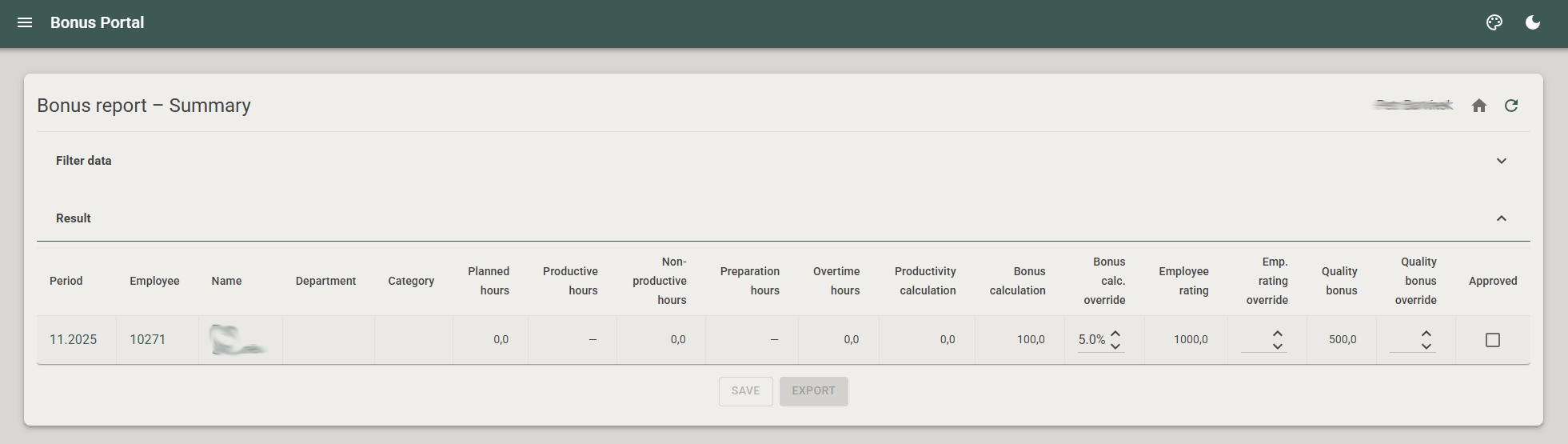Collapse the Result section

pyautogui.click(x=1501, y=218)
